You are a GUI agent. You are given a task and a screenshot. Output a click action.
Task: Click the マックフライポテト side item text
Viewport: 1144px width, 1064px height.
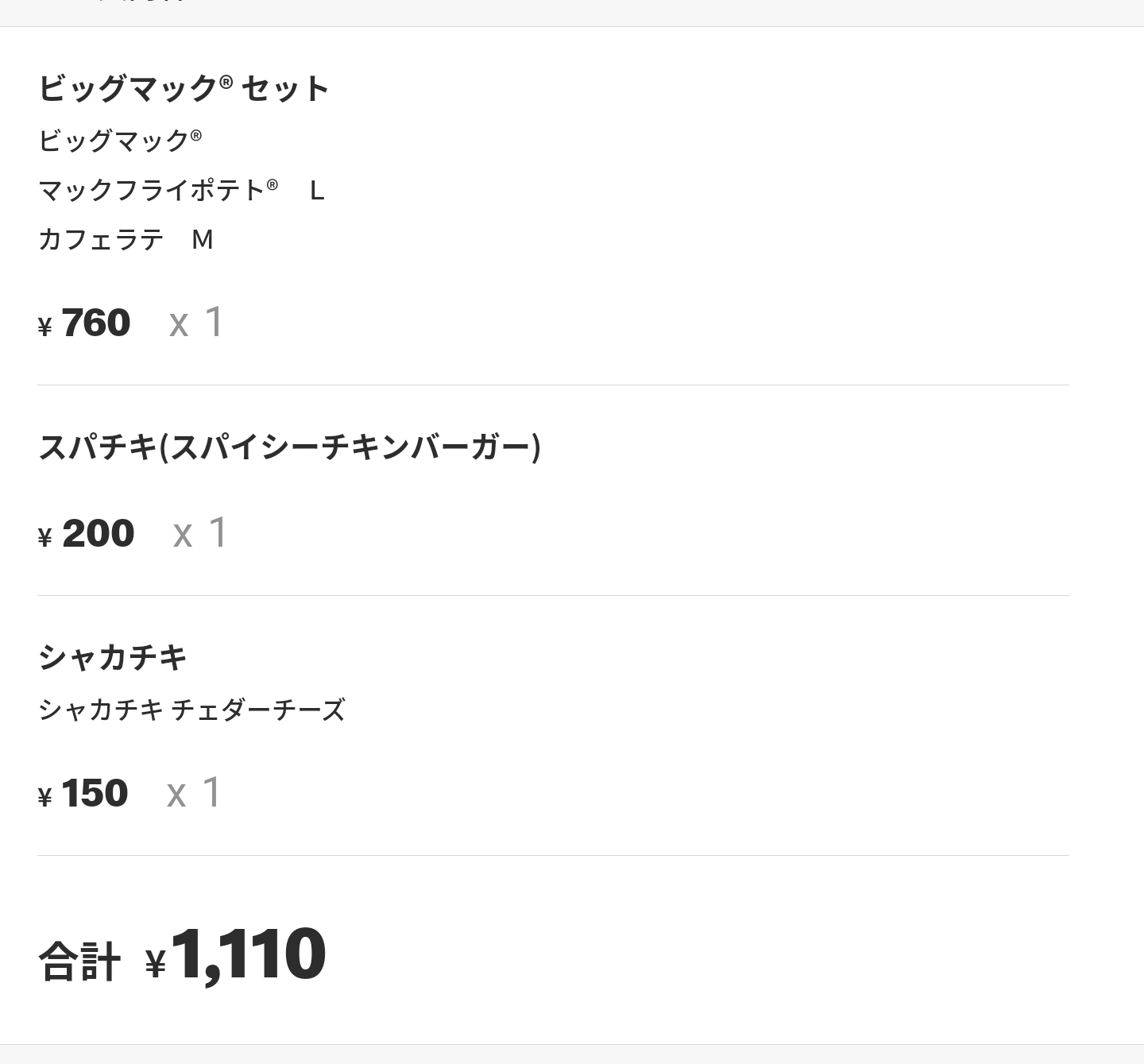click(157, 191)
